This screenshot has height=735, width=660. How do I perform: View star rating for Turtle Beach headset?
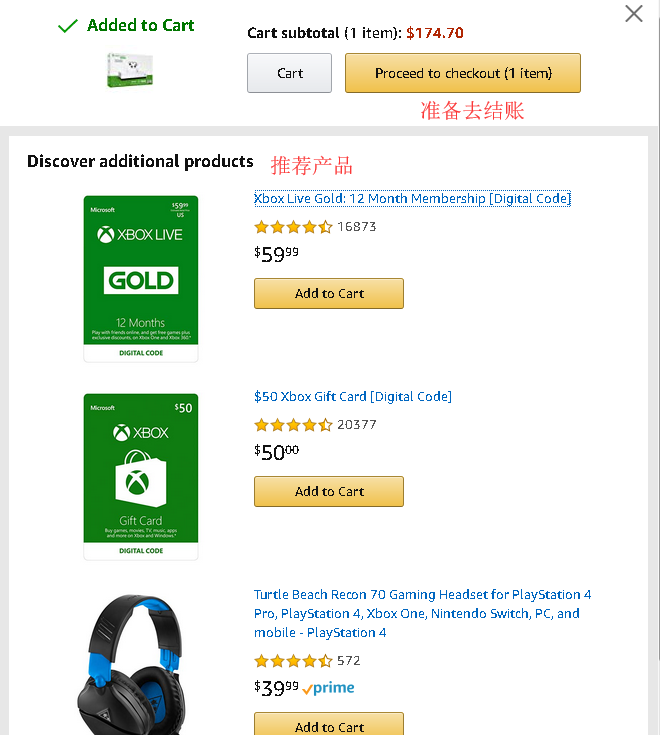(x=293, y=661)
